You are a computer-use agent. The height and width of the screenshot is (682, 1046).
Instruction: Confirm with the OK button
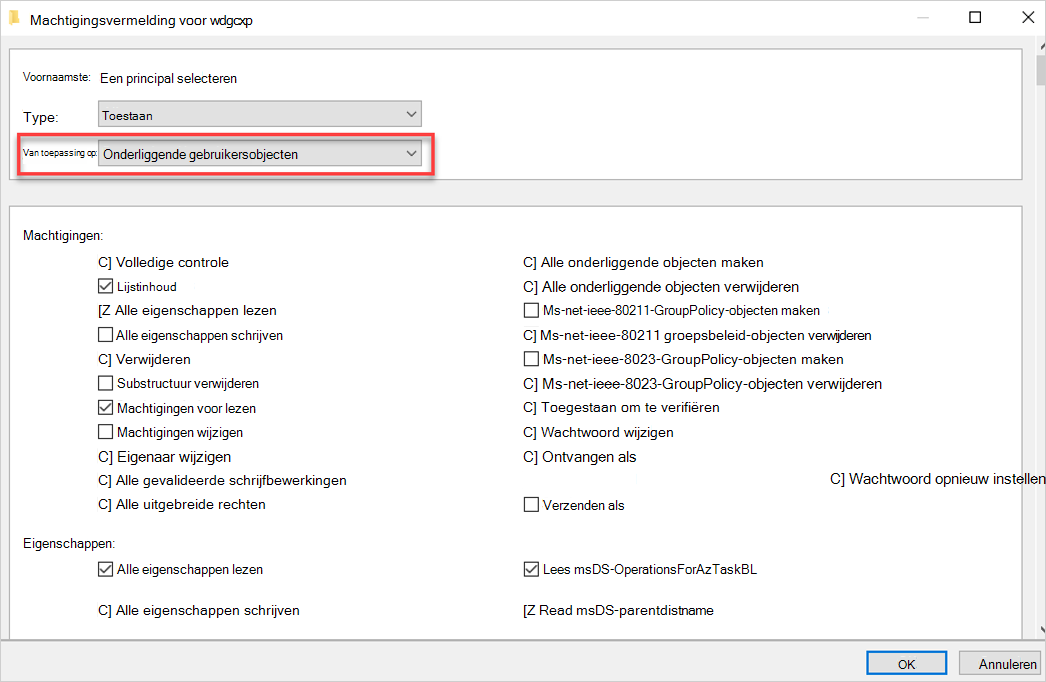coord(906,663)
